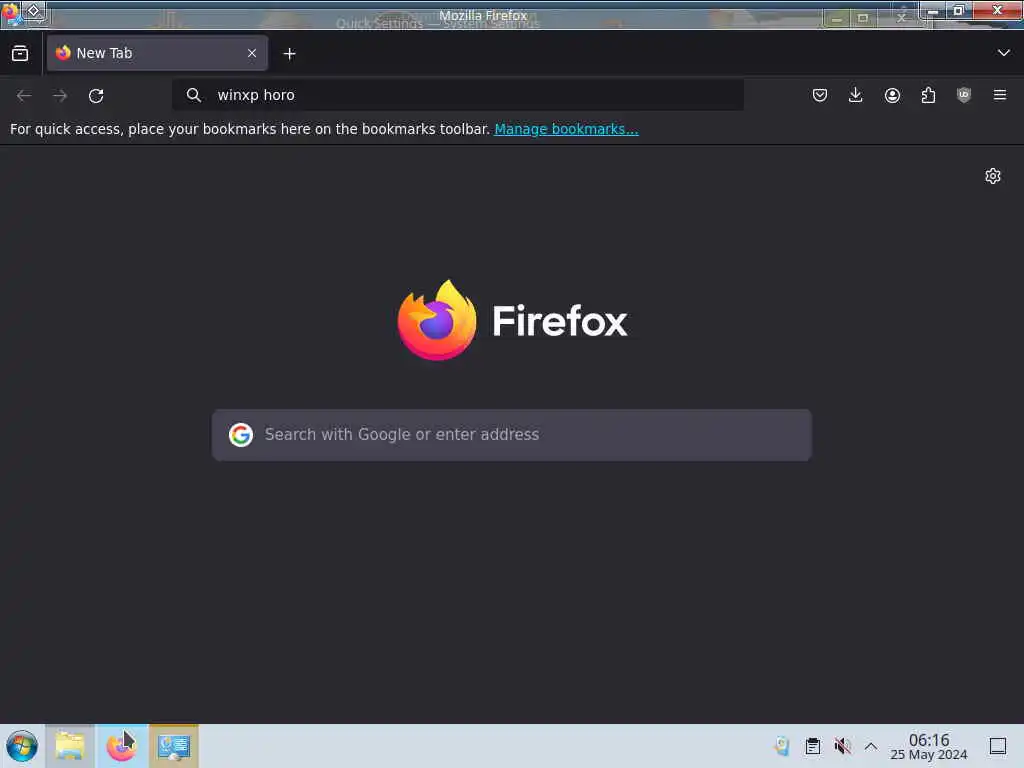Expand the list all tabs chevron
Screen dimensions: 1024x768
pyautogui.click(x=1003, y=53)
